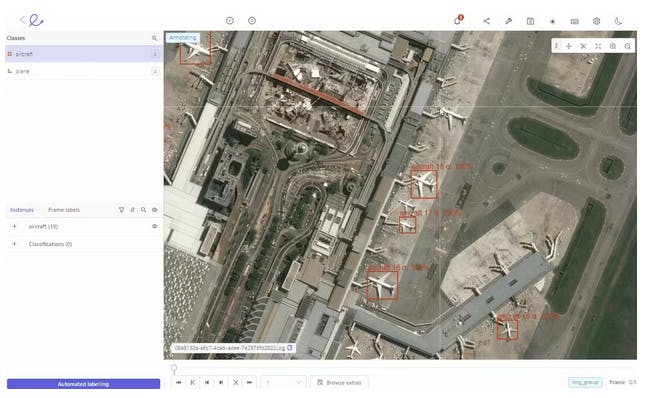Image resolution: width=652 pixels, height=398 pixels.
Task: Open the keyboard shortcuts icon
Action: coord(574,21)
